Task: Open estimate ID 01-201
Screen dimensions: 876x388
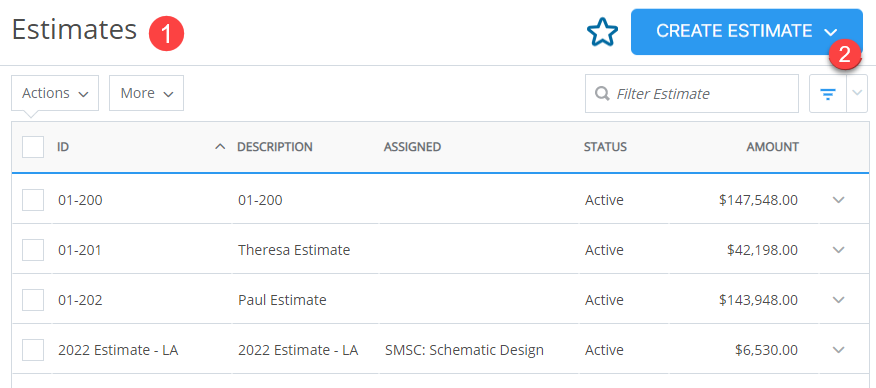Action: 80,250
